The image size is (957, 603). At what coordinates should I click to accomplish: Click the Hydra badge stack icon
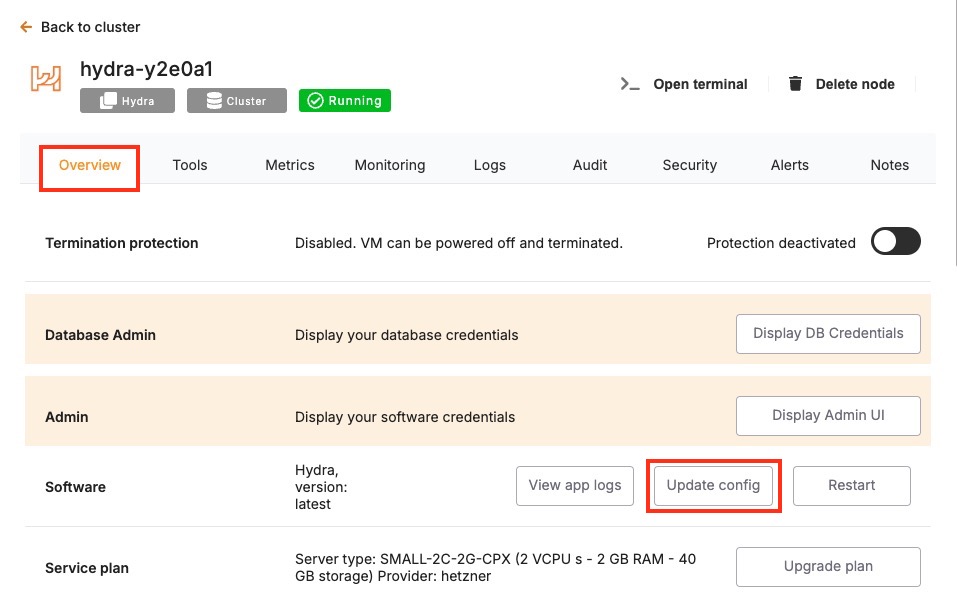(x=107, y=101)
